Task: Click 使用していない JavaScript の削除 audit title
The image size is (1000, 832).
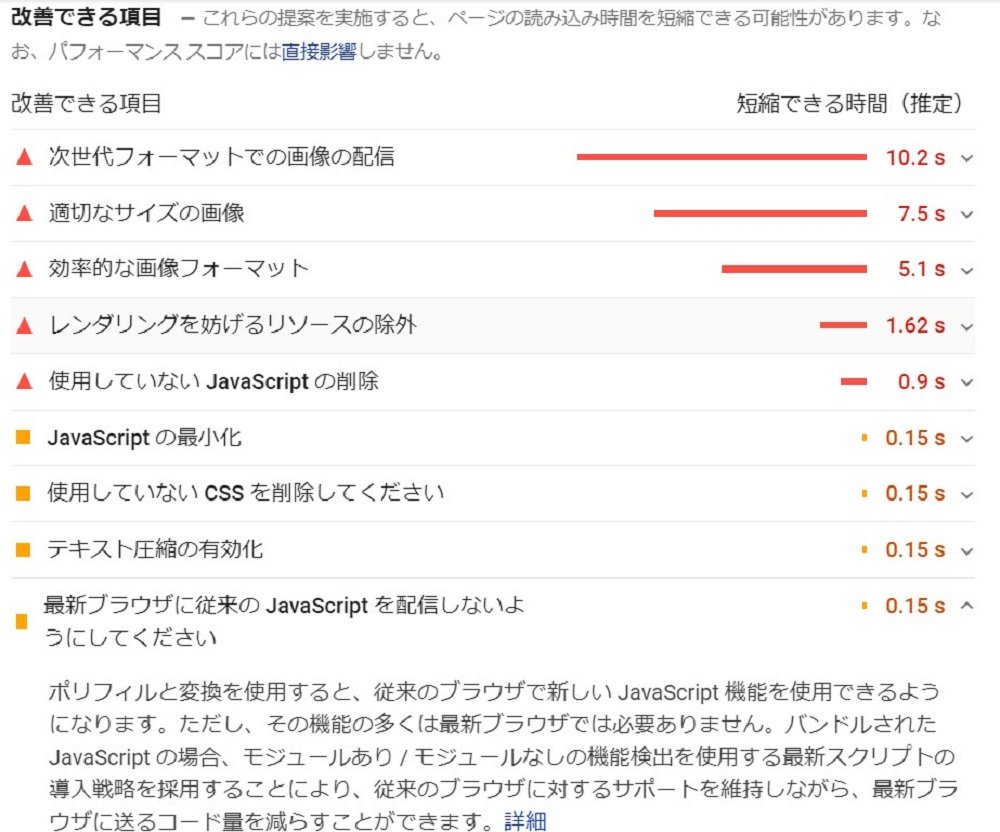Action: click(x=213, y=381)
